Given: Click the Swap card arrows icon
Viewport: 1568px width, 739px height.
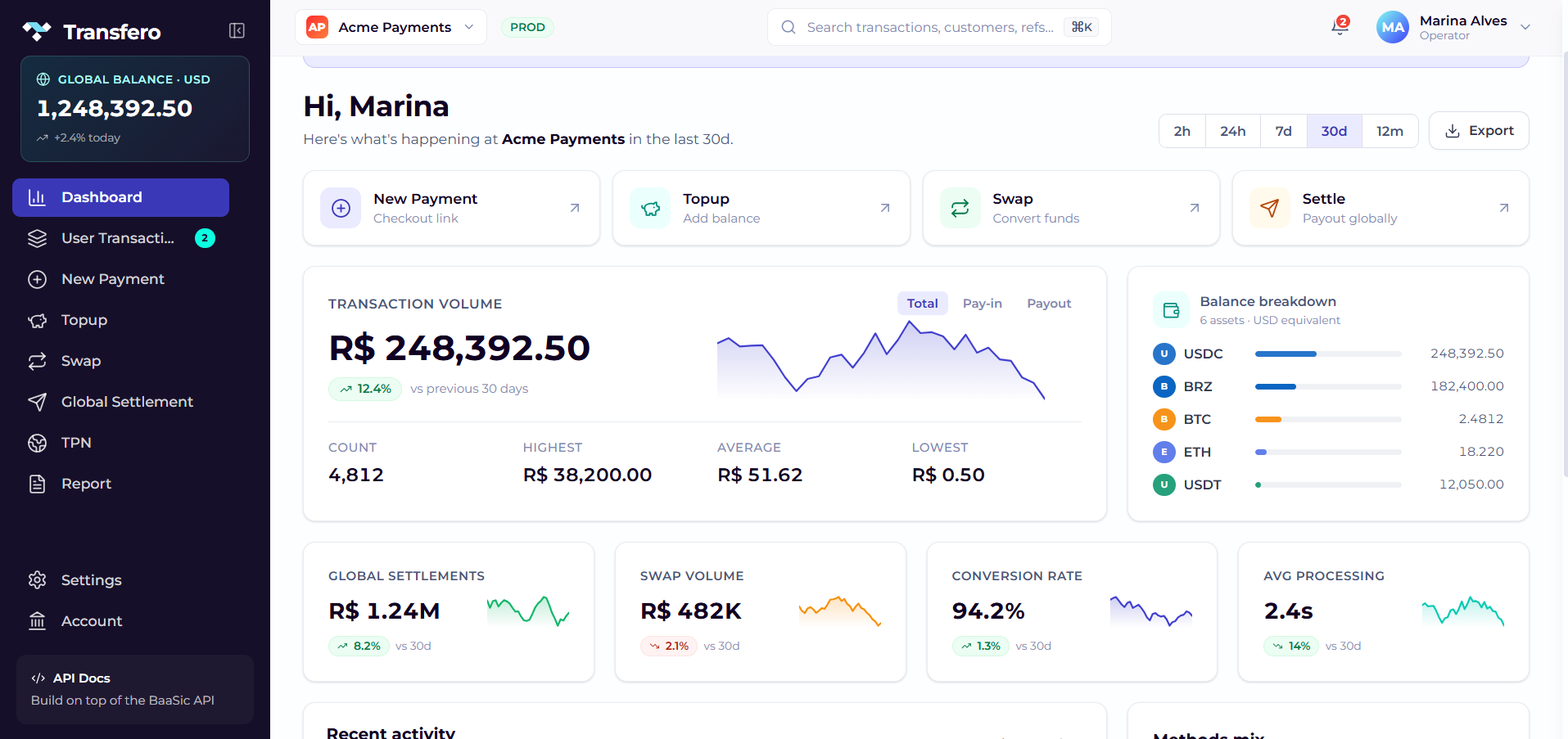Looking at the screenshot, I should click(960, 208).
